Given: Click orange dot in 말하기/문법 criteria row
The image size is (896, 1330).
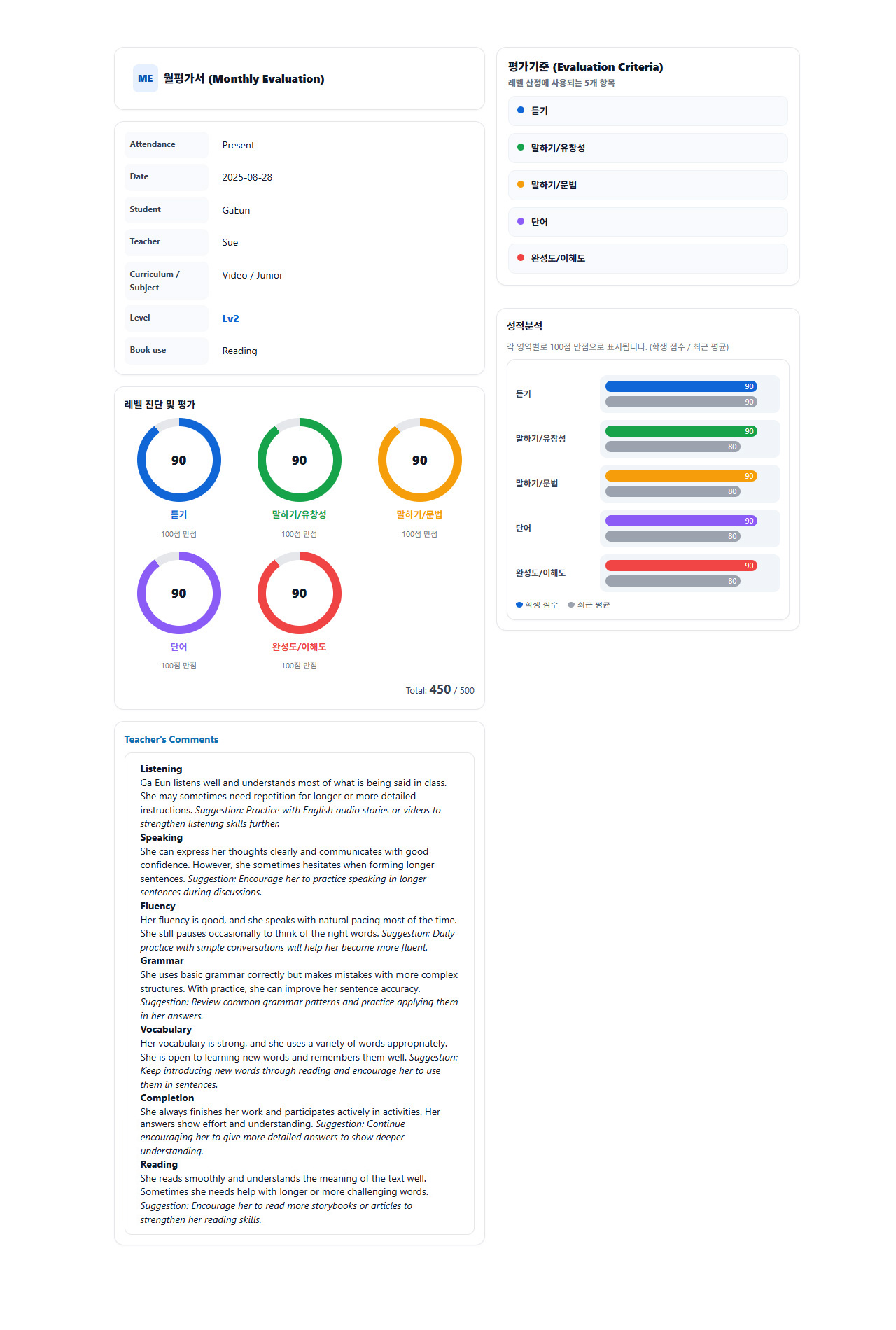Looking at the screenshot, I should point(520,185).
